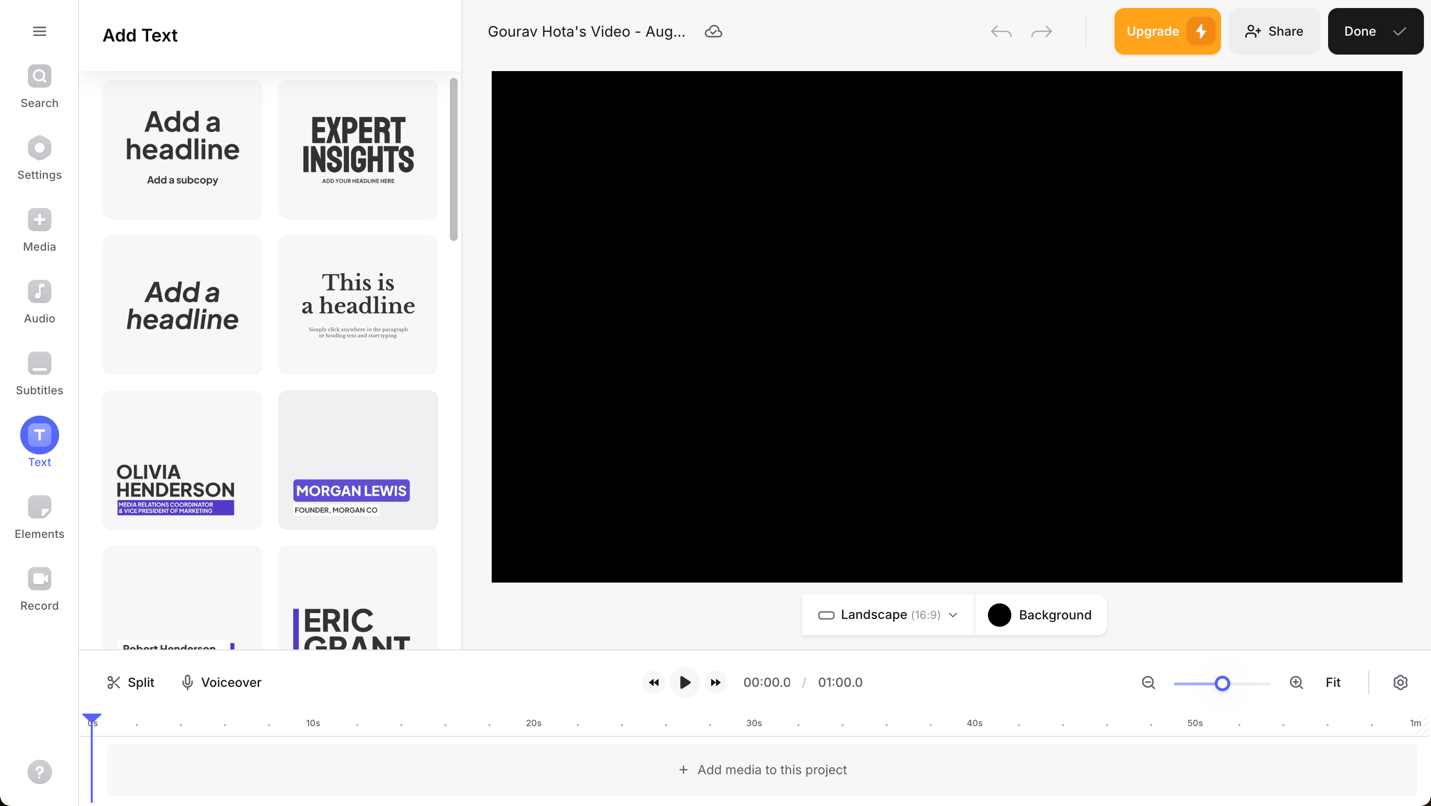Fast forward playback
This screenshot has height=806, width=1431.
715,683
